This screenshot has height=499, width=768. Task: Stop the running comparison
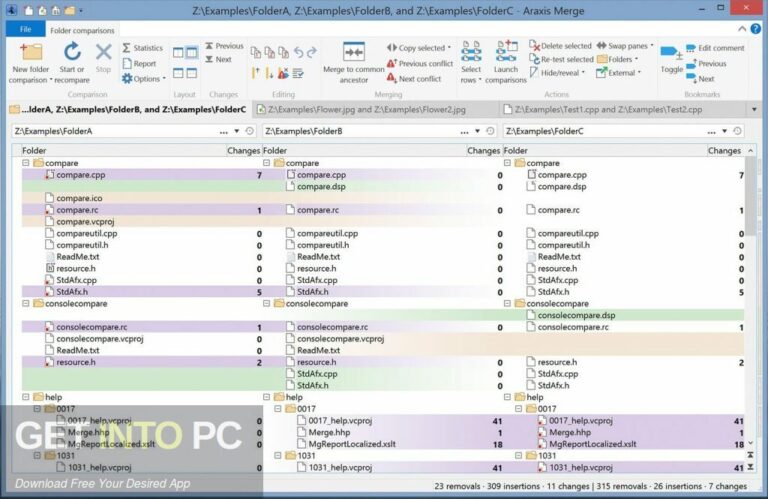[x=103, y=59]
